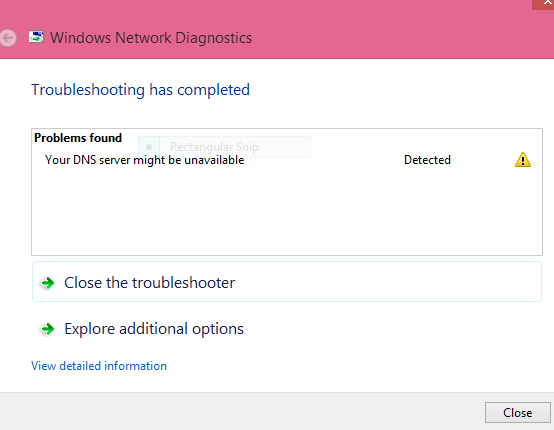Click the 'Windows Network Diagnostics' title text
Viewport: 554px width, 430px height.
(151, 38)
